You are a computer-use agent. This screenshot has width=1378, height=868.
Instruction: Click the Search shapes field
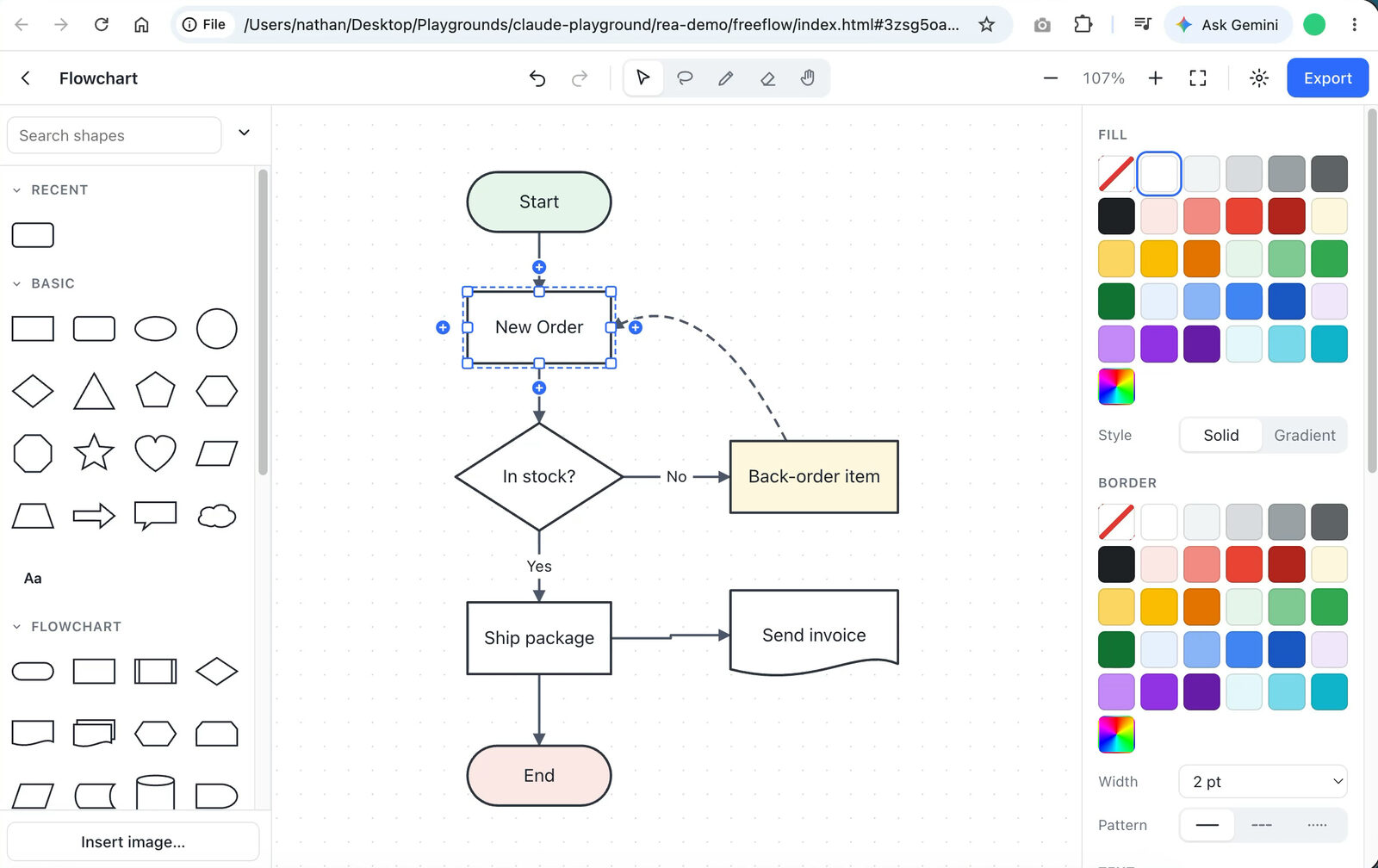pos(114,135)
